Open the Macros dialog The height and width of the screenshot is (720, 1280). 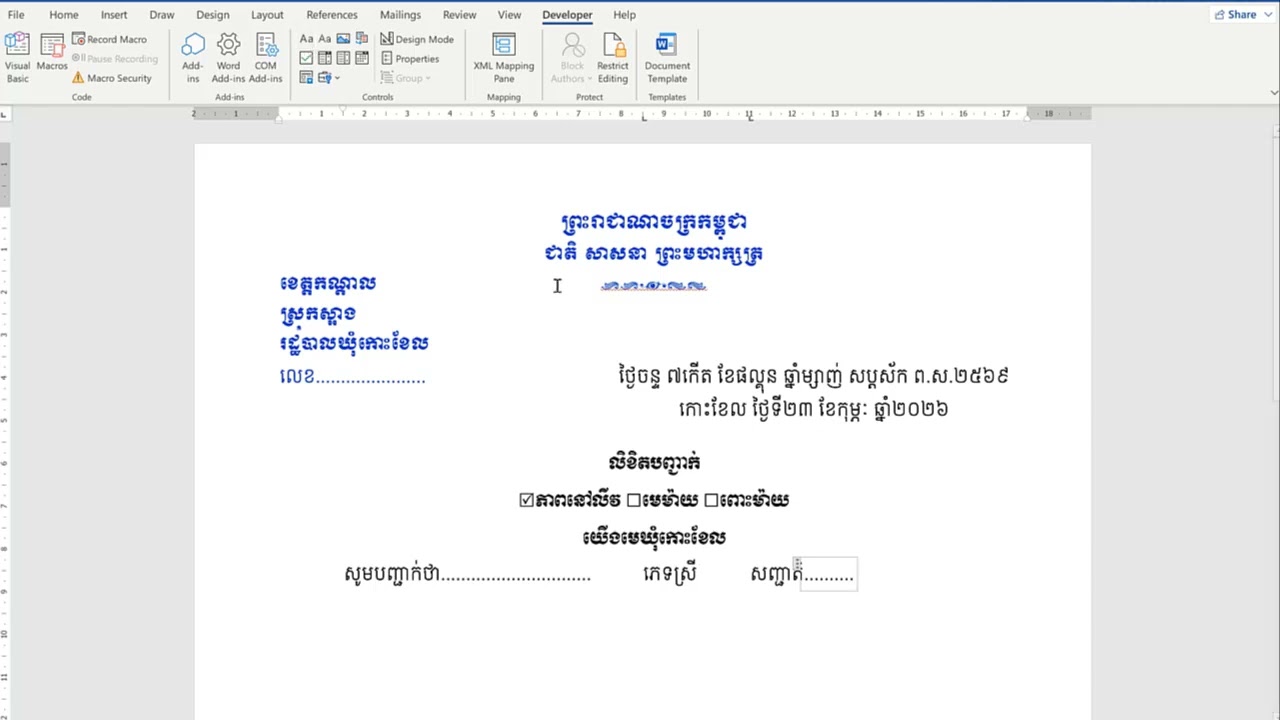[52, 52]
